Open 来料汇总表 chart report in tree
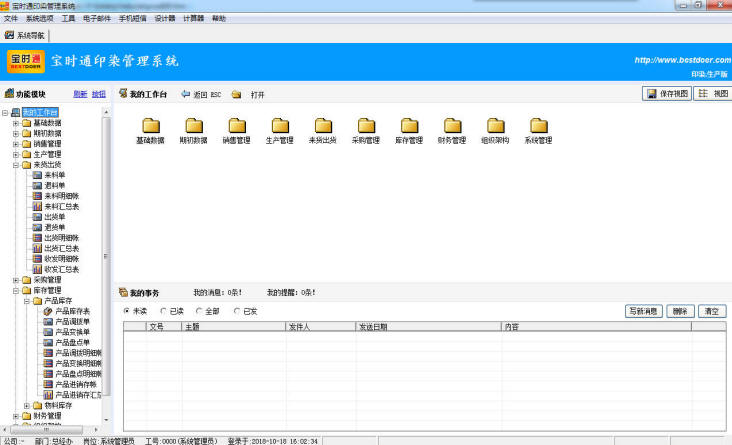 [x=62, y=206]
